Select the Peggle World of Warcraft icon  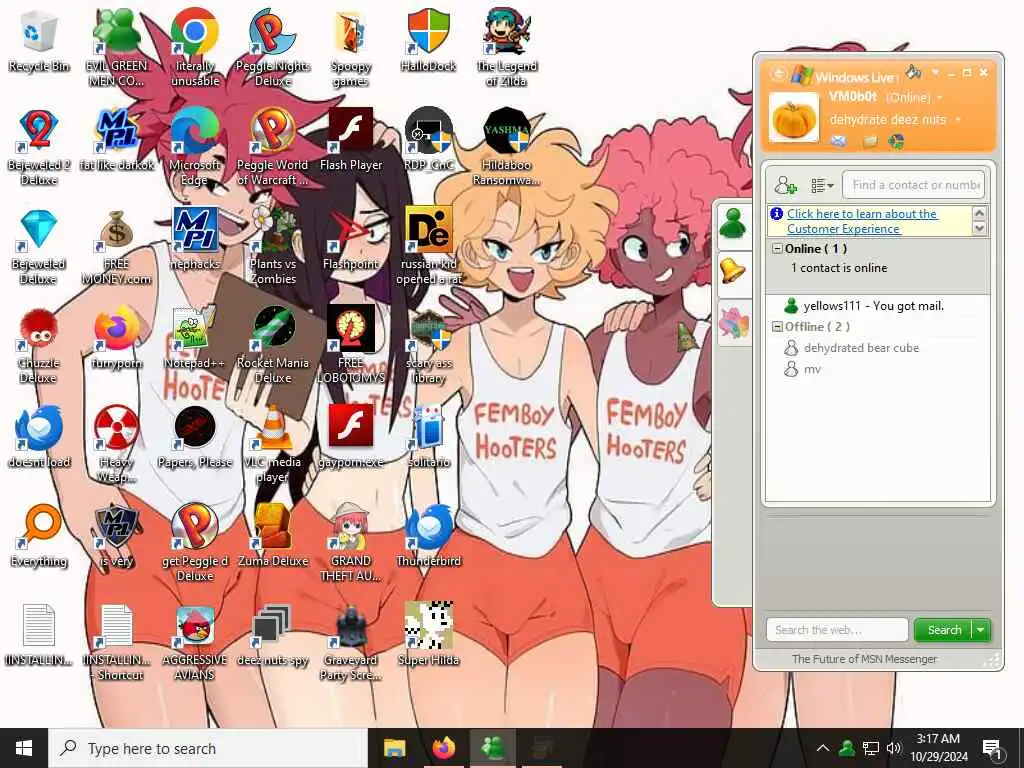click(x=272, y=147)
